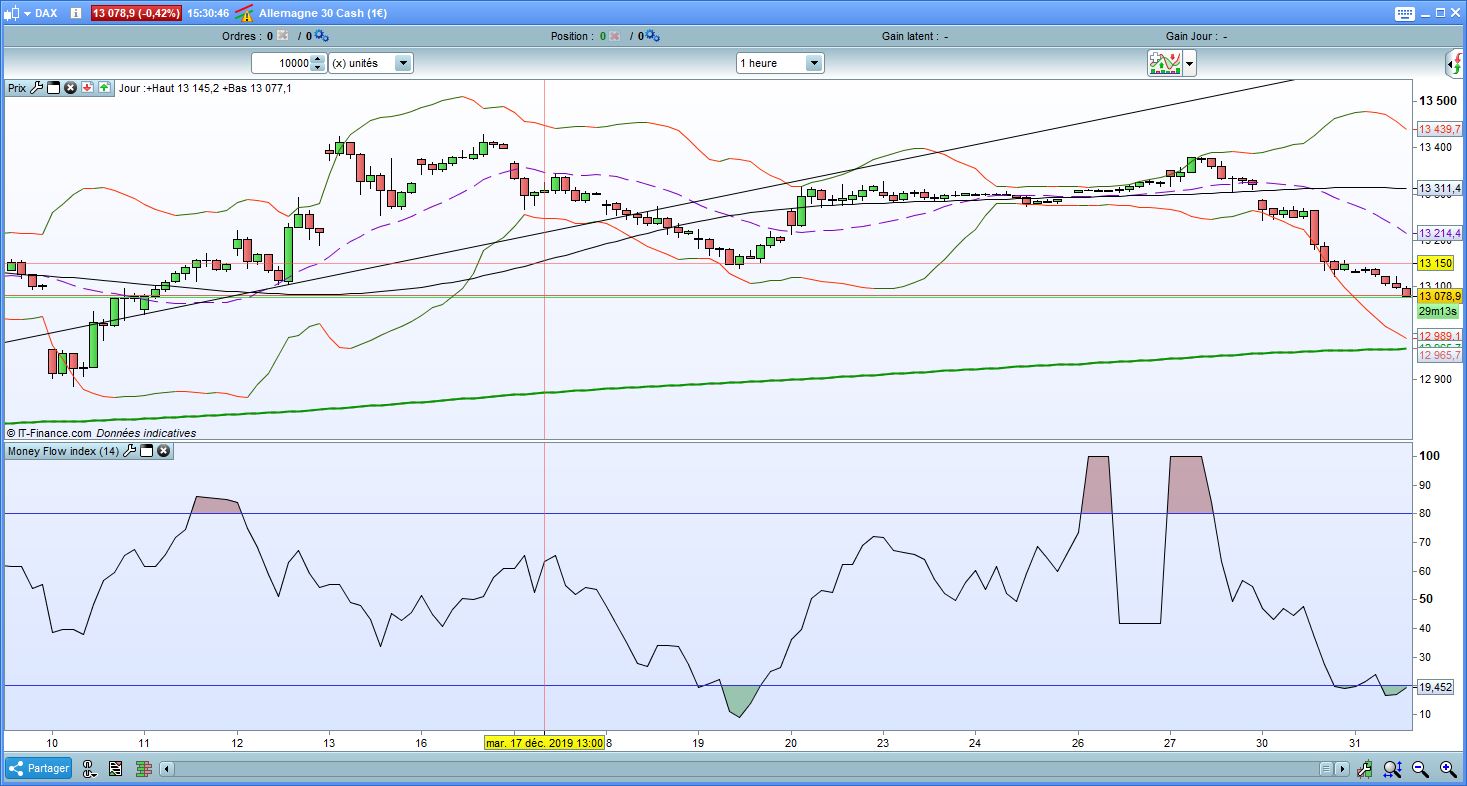Click the date marker mar. 17 déc. 2019 13:00
Image resolution: width=1467 pixels, height=786 pixels.
click(x=544, y=743)
